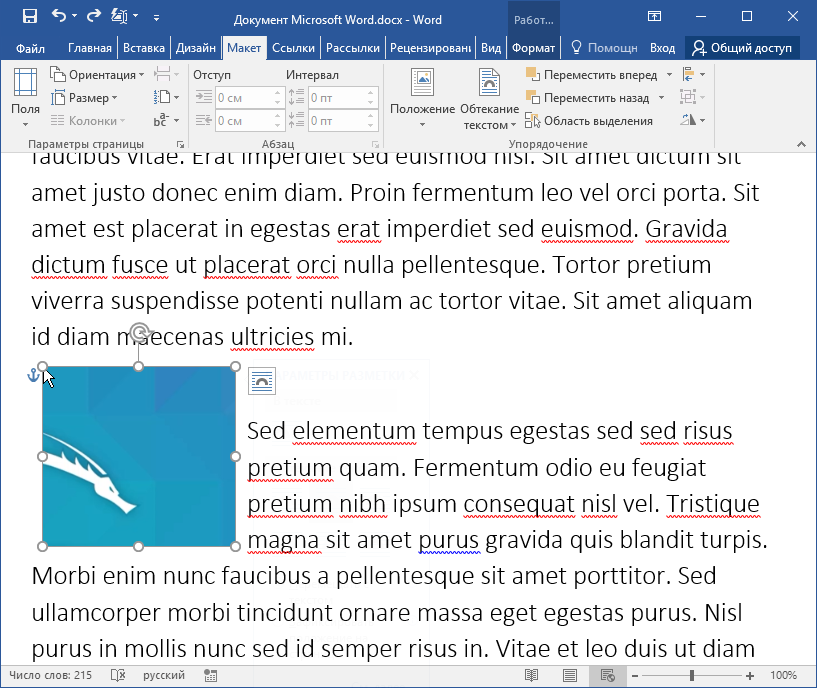817x688 pixels.
Task: Expand the Переместить назад arrow
Action: 662,97
